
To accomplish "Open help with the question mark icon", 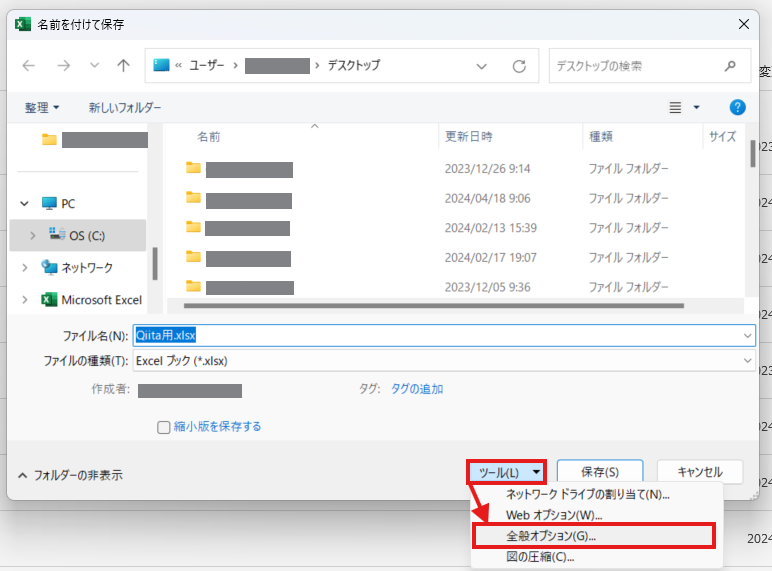I will point(737,107).
